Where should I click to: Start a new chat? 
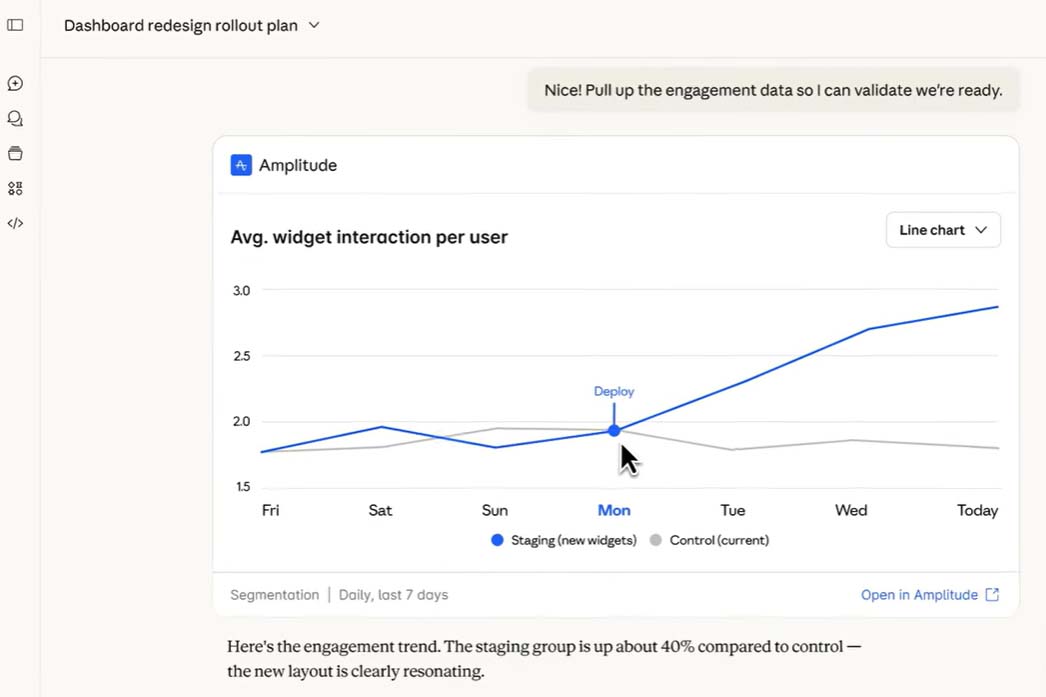tap(15, 84)
